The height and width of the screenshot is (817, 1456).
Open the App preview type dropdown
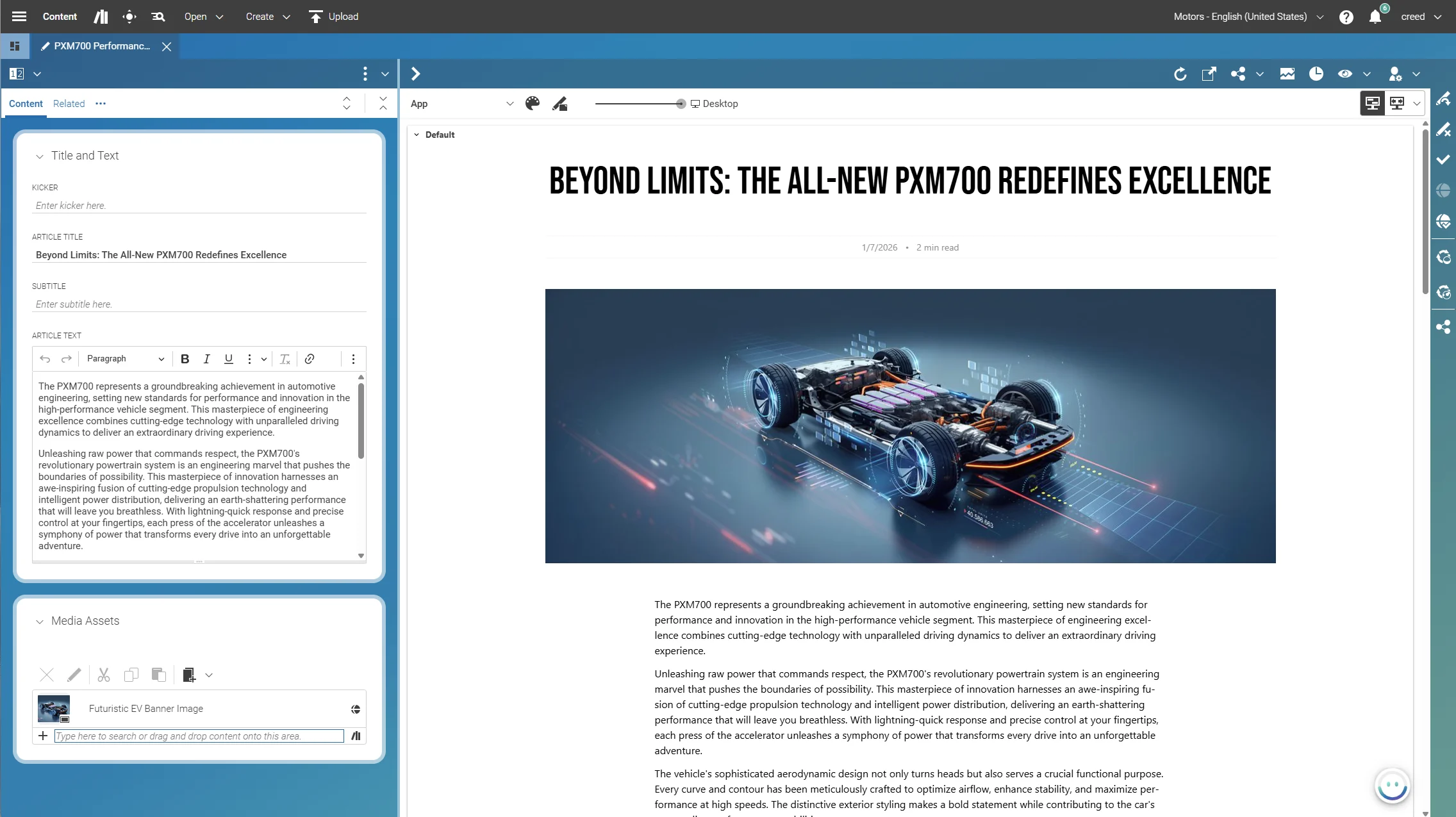(x=461, y=104)
